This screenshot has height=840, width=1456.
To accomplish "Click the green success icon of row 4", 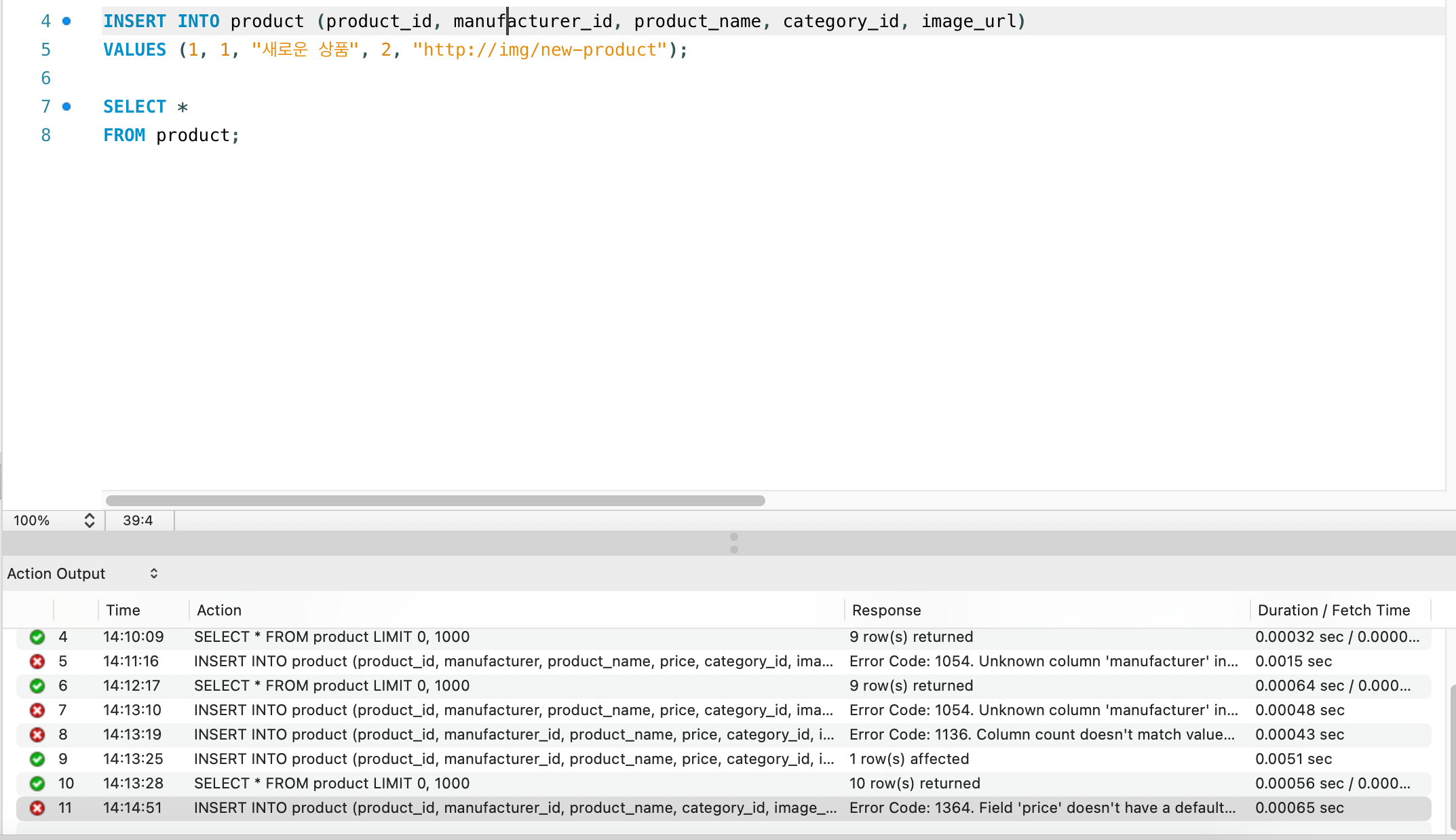I will click(x=37, y=636).
